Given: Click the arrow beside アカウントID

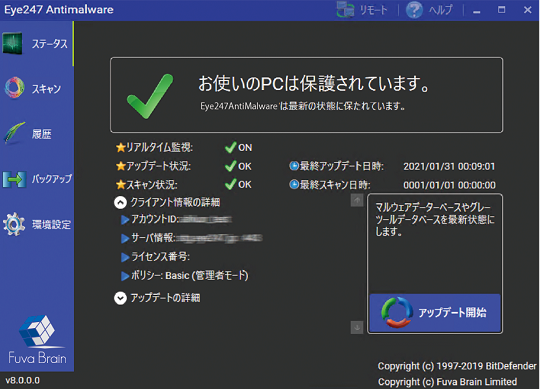Looking at the screenshot, I should [x=125, y=220].
